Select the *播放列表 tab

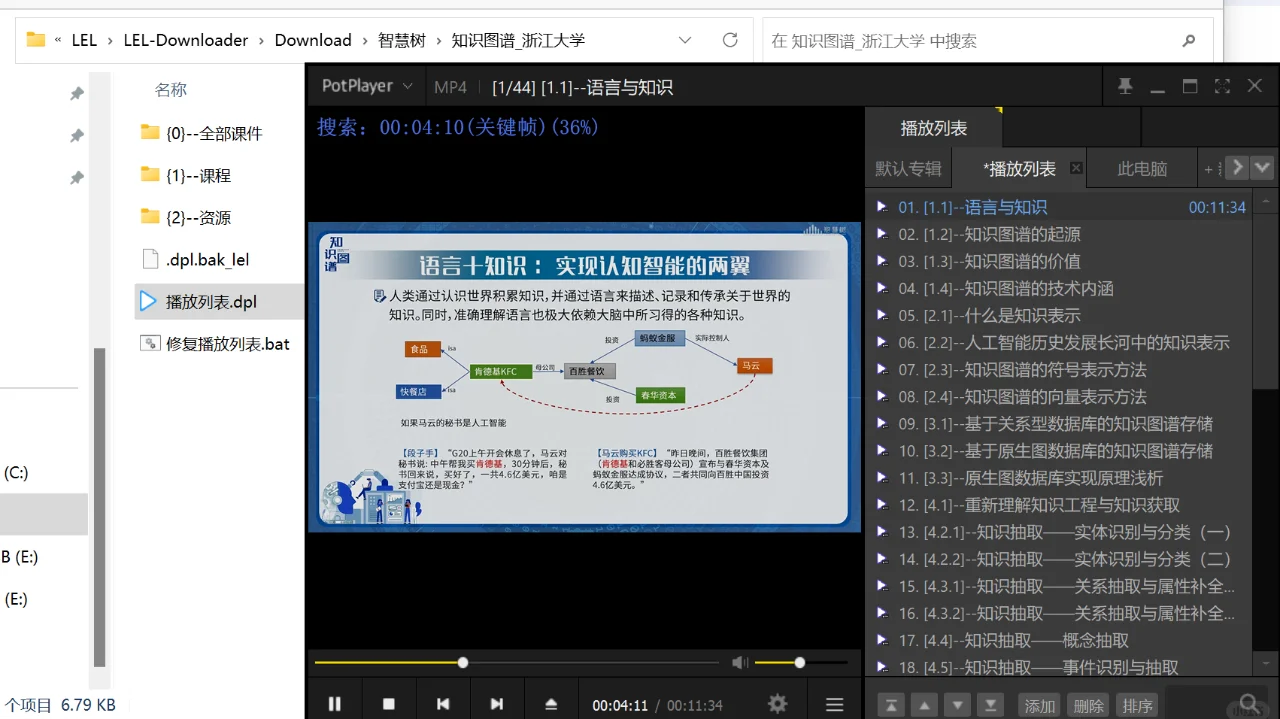pyautogui.click(x=1019, y=169)
